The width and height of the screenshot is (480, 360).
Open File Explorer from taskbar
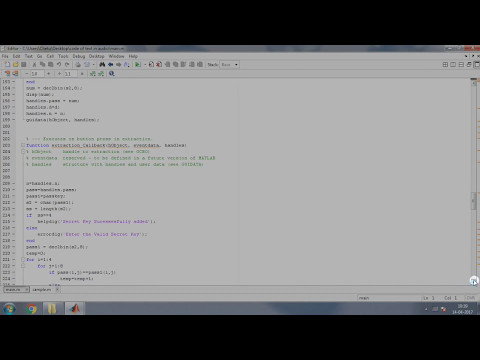pos(52,309)
